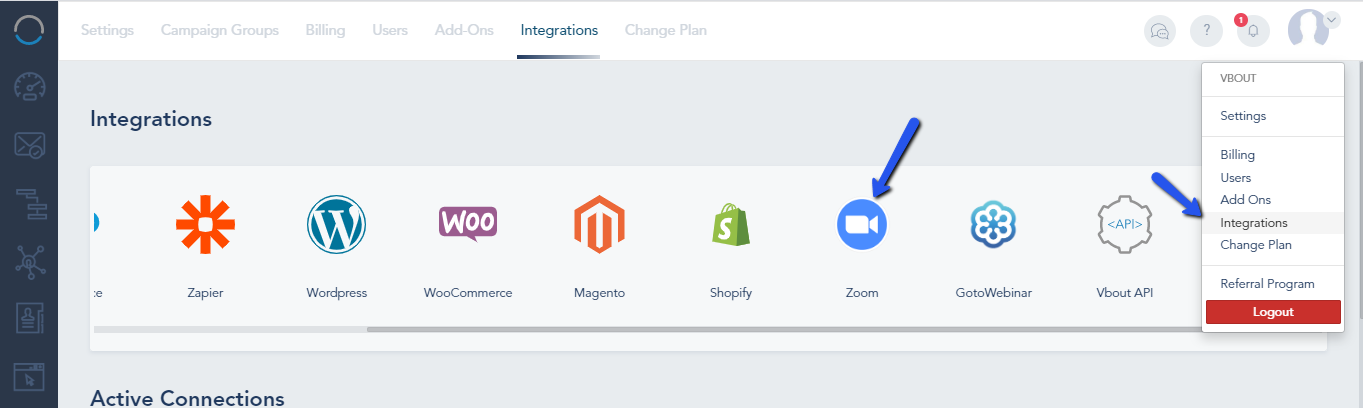Switch to the Users tab
This screenshot has width=1363, height=408.
390,30
